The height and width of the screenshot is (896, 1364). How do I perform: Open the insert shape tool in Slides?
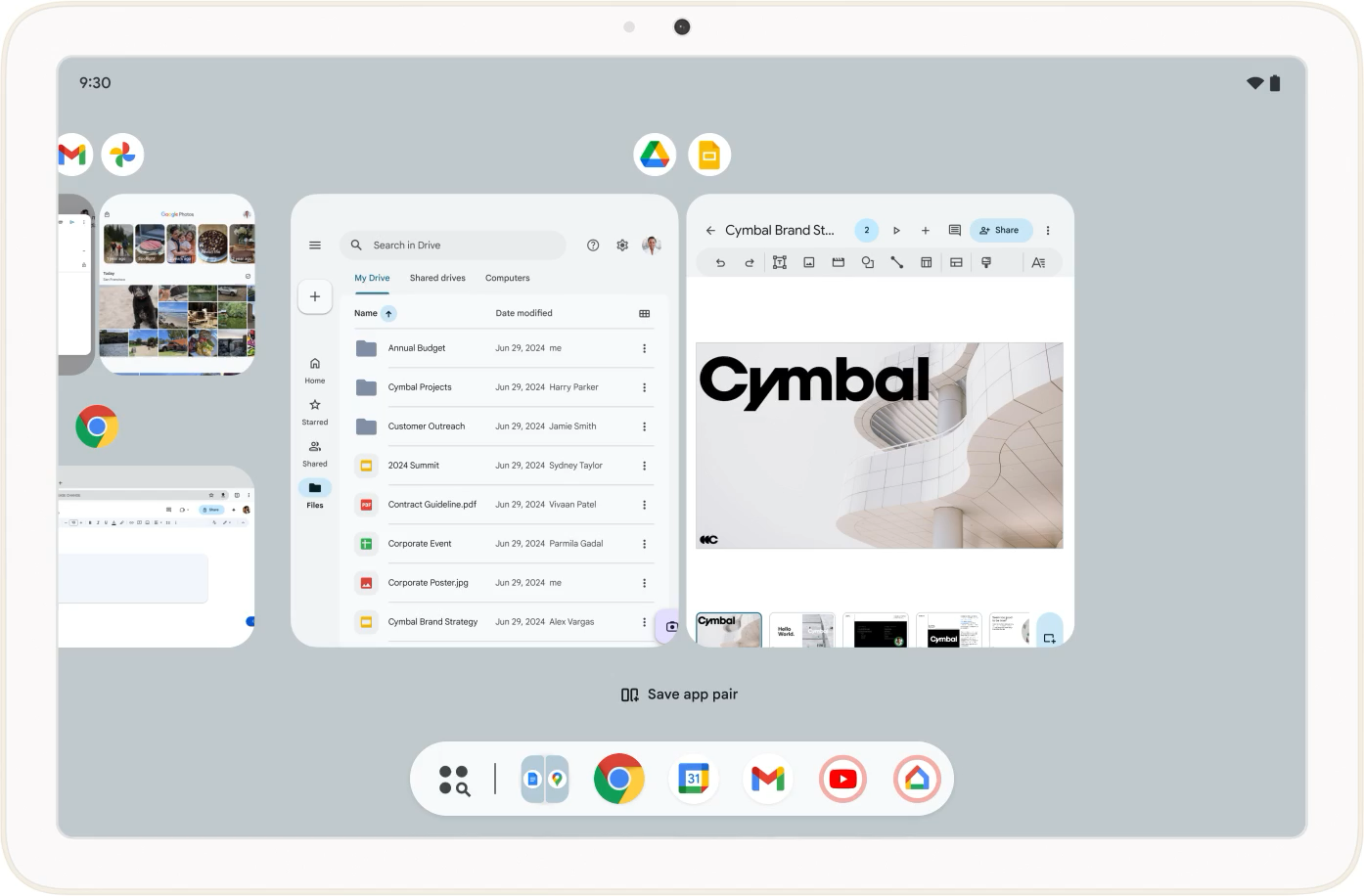click(868, 261)
